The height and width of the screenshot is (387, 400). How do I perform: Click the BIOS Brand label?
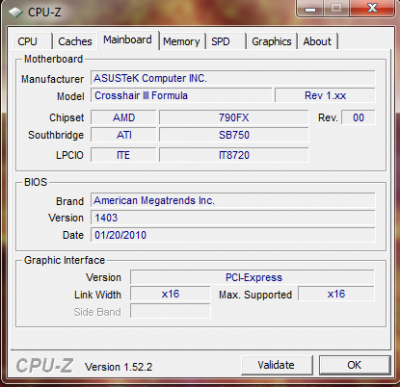point(70,201)
